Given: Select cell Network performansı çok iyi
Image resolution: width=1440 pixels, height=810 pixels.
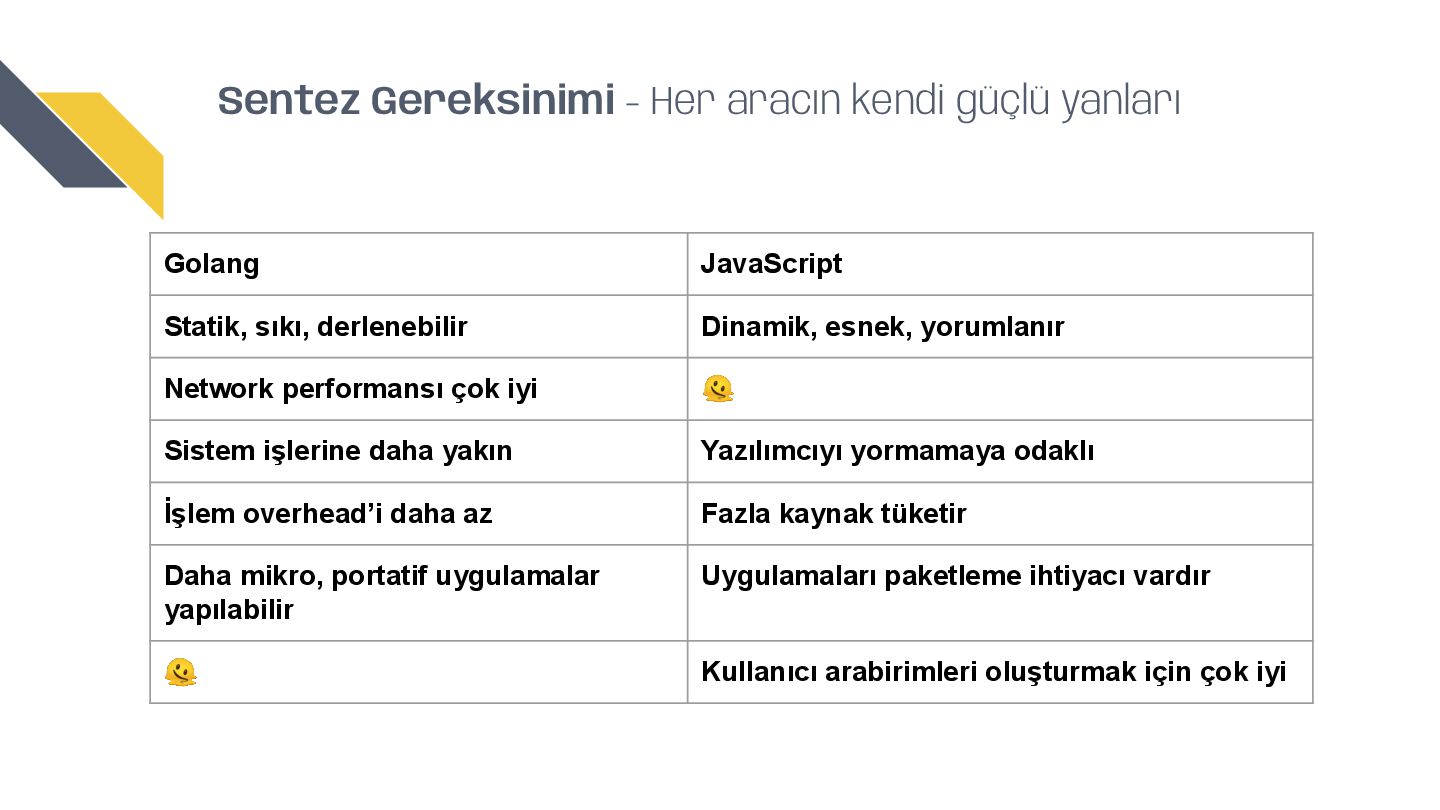Looking at the screenshot, I should coord(419,388).
